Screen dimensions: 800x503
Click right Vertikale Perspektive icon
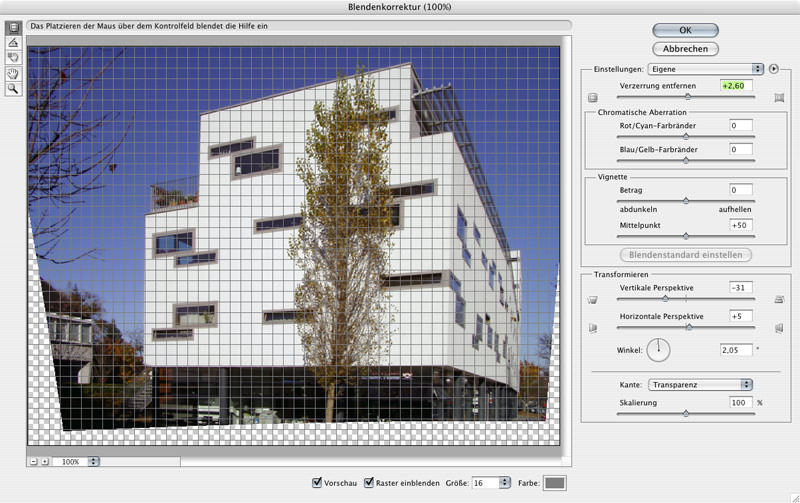(779, 299)
